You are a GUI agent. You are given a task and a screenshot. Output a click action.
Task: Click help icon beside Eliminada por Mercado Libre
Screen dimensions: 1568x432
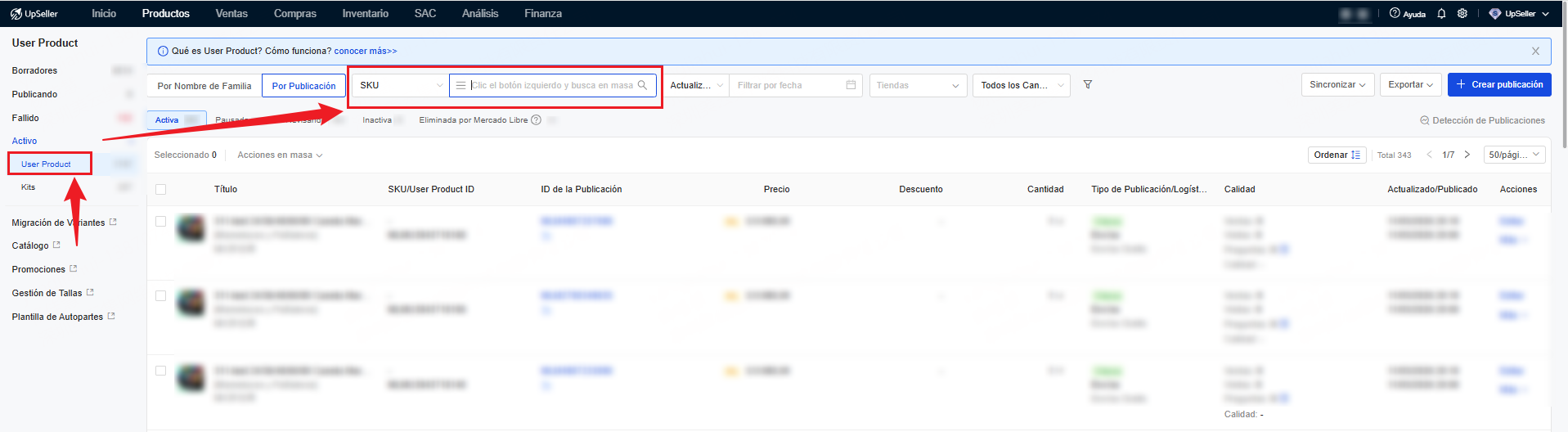pyautogui.click(x=537, y=120)
